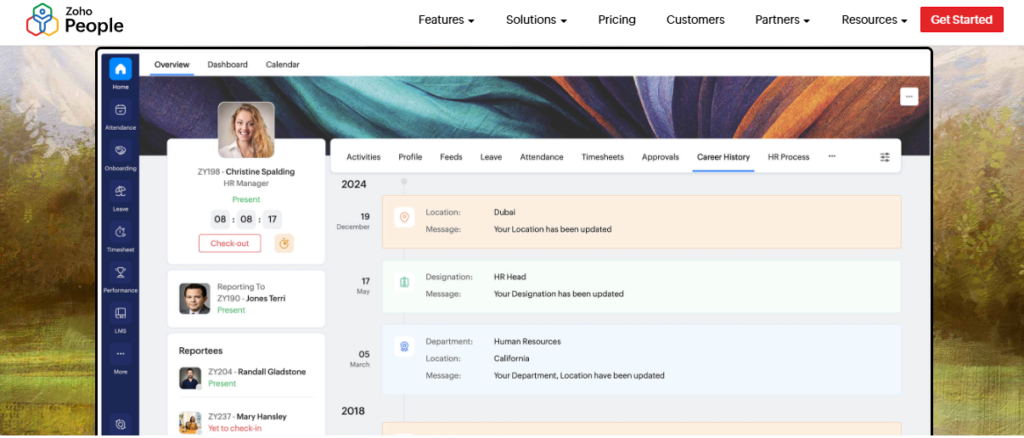Click the 'Dubai' location value

click(505, 212)
